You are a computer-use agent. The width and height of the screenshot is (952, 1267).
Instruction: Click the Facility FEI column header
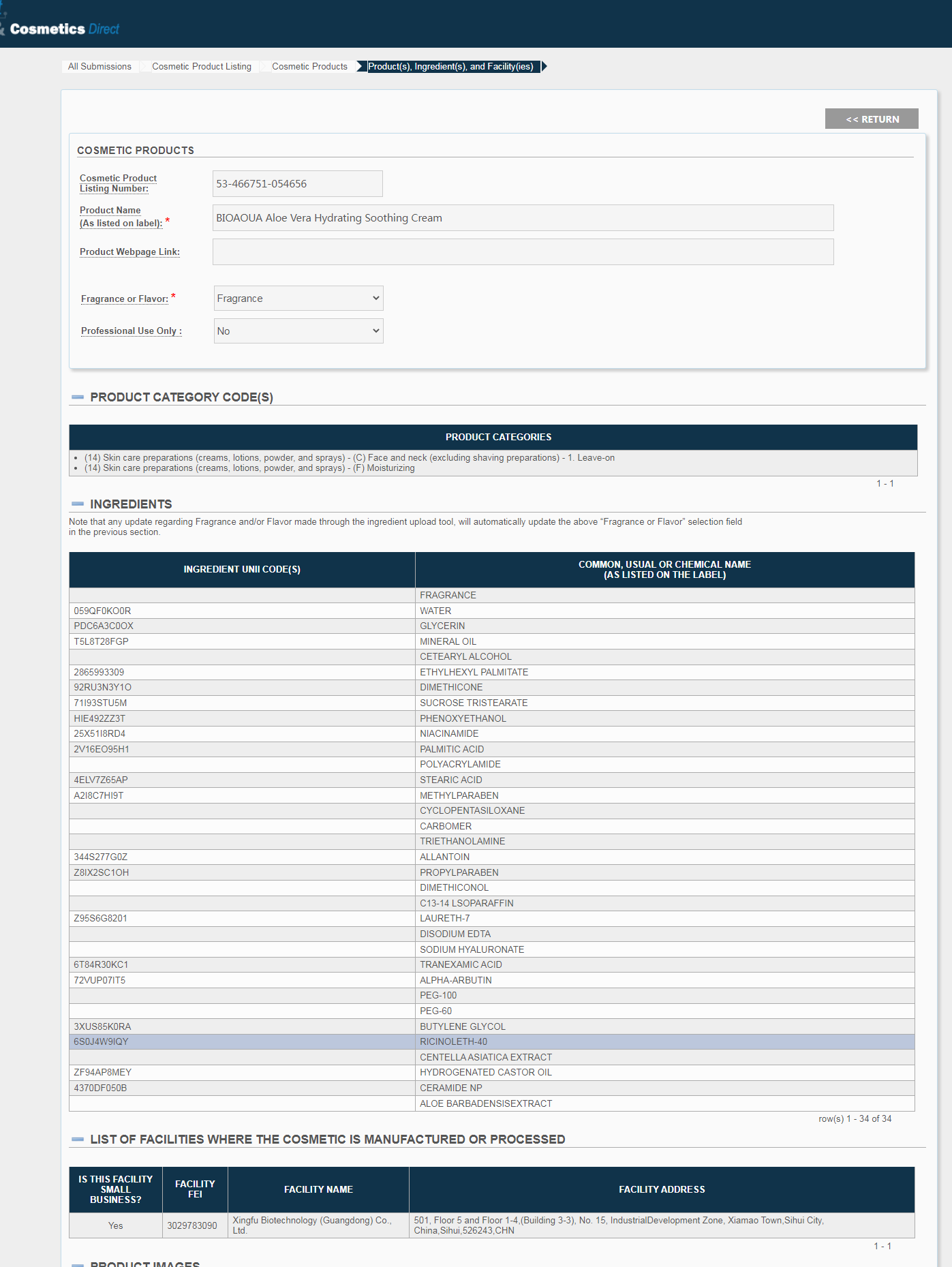(x=195, y=1189)
